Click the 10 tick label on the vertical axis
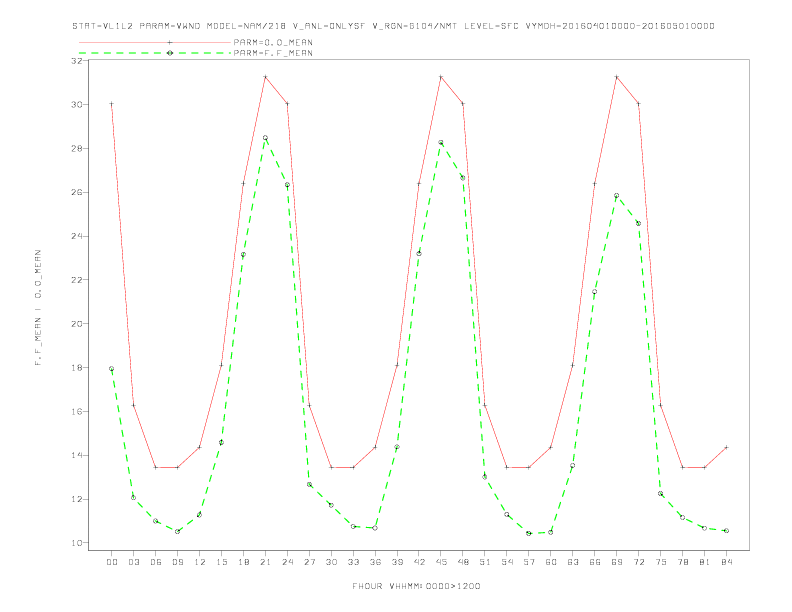 click(76, 543)
